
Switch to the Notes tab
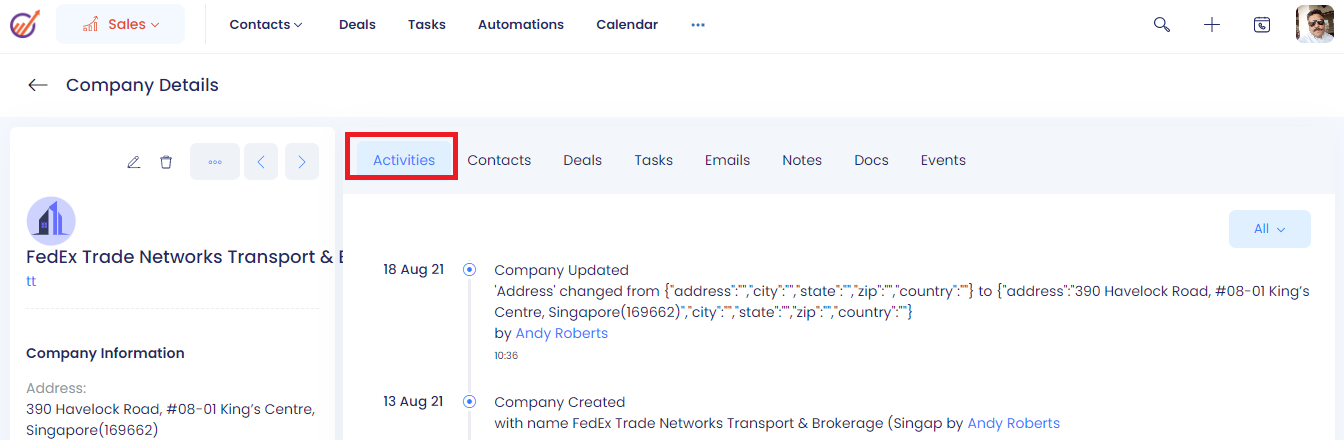tap(802, 160)
